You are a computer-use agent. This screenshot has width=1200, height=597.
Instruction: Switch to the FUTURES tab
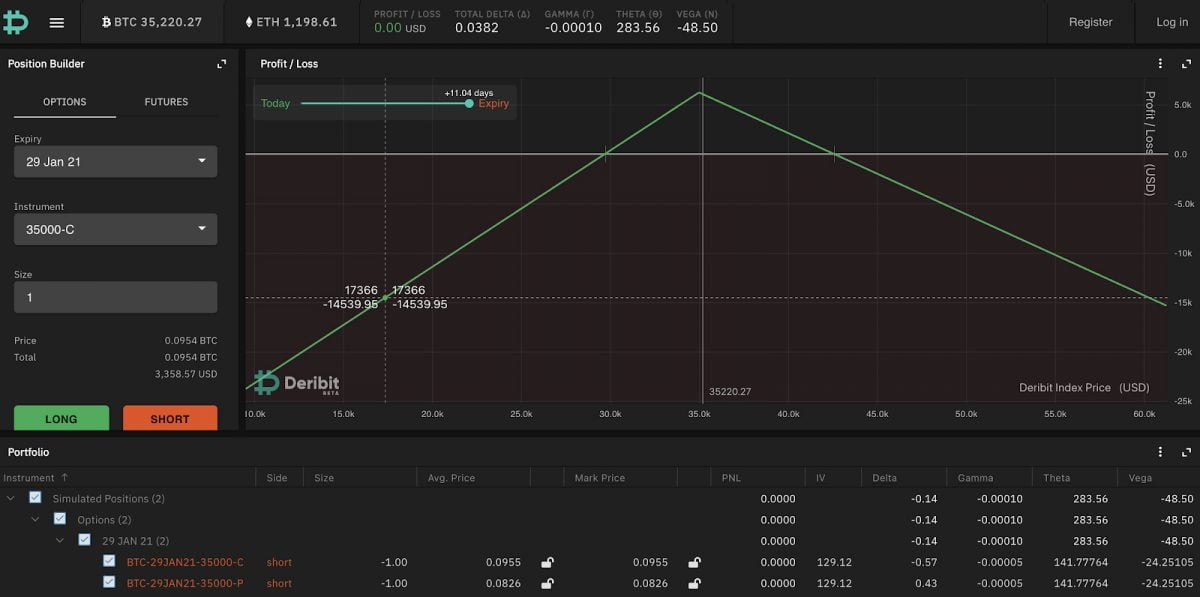tap(166, 101)
